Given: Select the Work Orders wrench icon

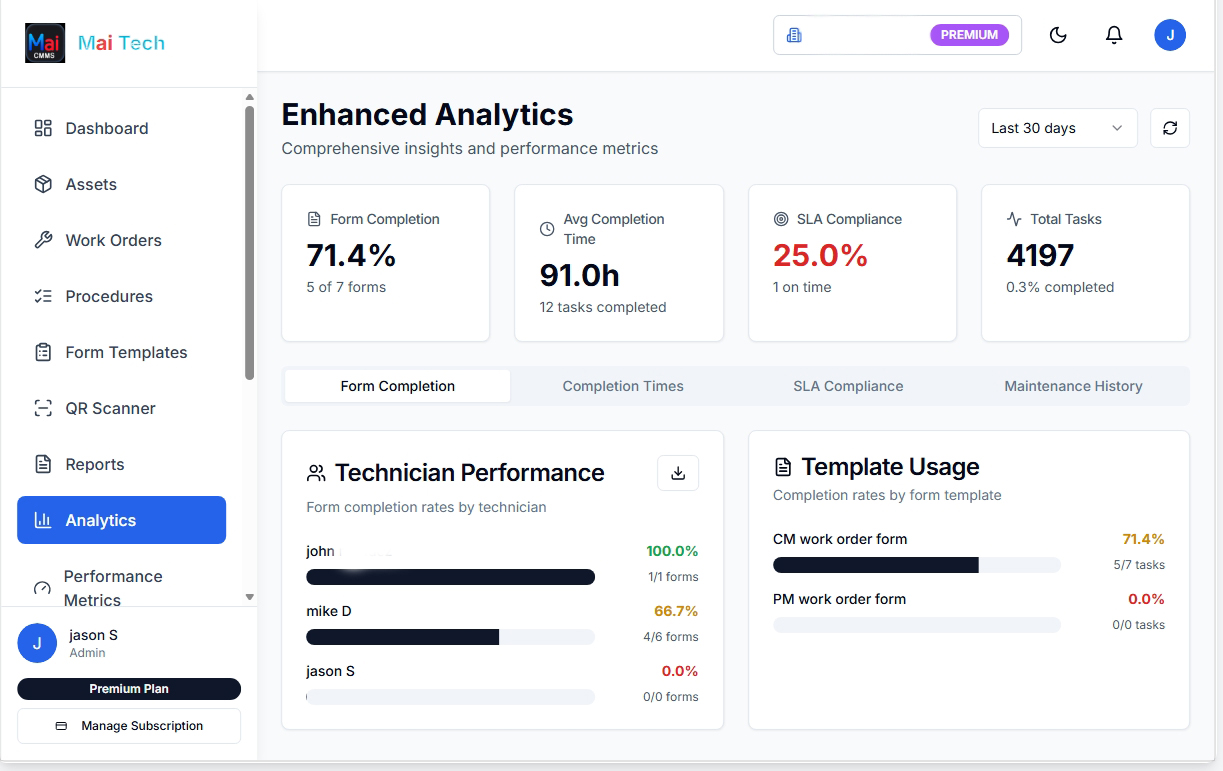Looking at the screenshot, I should tap(41, 240).
